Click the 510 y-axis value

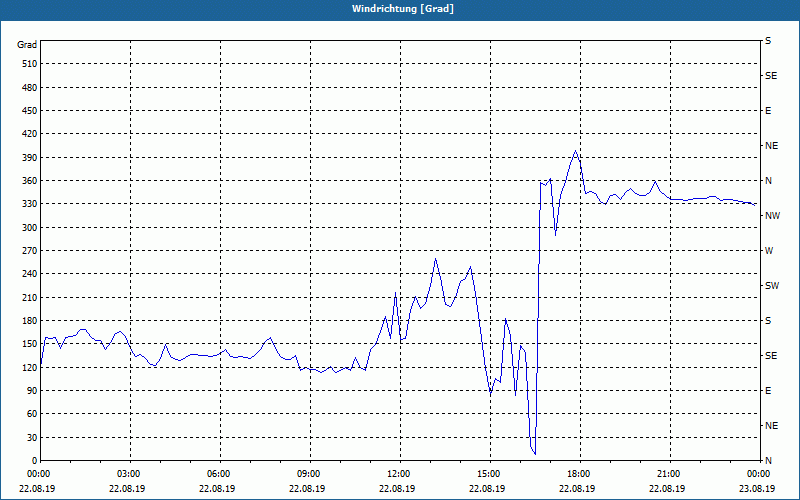coord(30,64)
